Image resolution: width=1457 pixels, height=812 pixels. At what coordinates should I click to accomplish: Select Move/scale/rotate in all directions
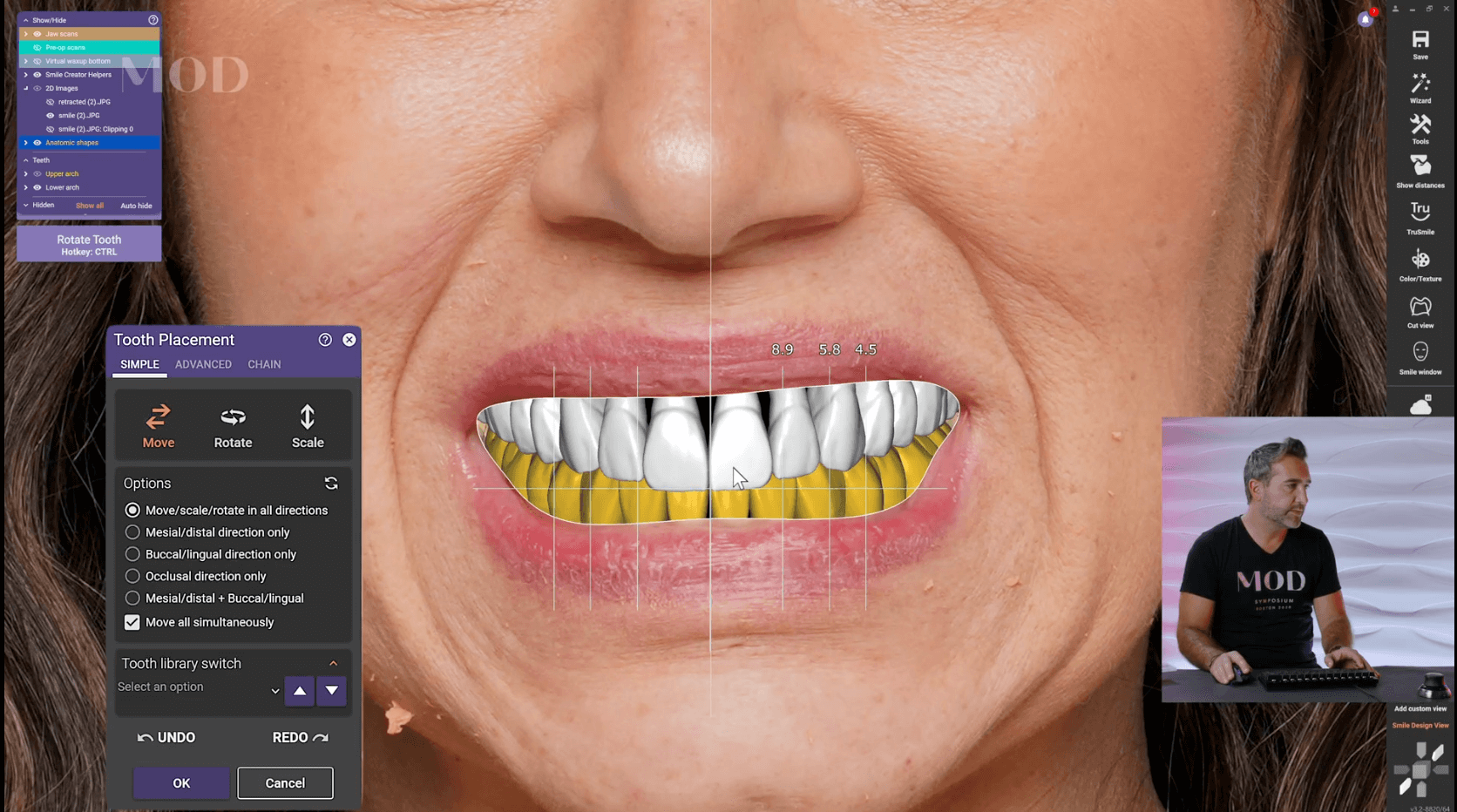[132, 511]
